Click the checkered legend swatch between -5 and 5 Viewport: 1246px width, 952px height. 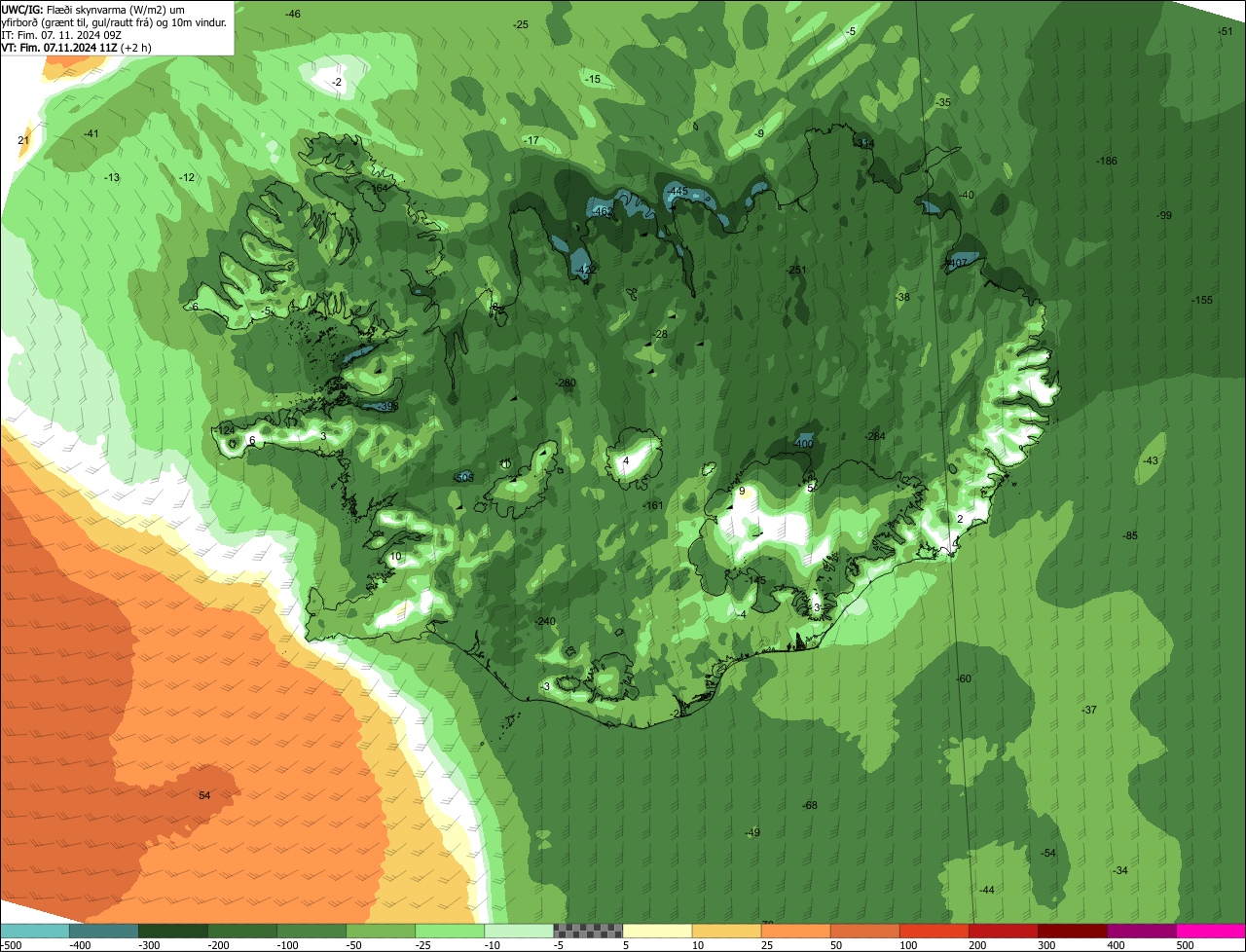[x=588, y=931]
